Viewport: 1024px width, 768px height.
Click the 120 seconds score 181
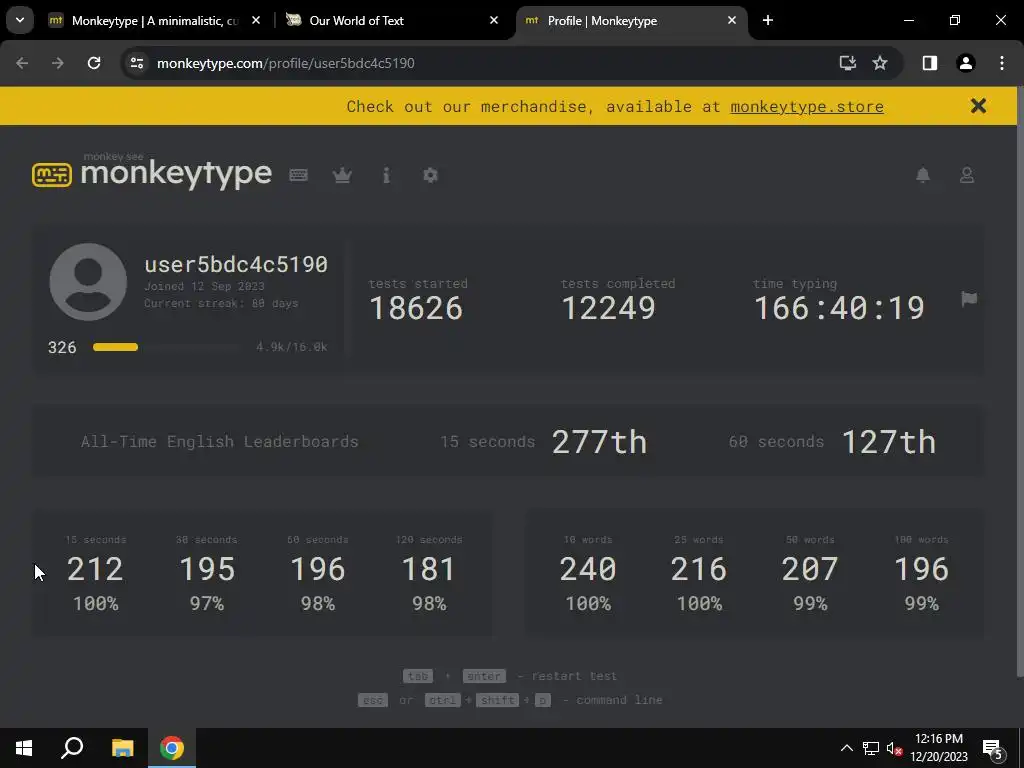coord(428,569)
